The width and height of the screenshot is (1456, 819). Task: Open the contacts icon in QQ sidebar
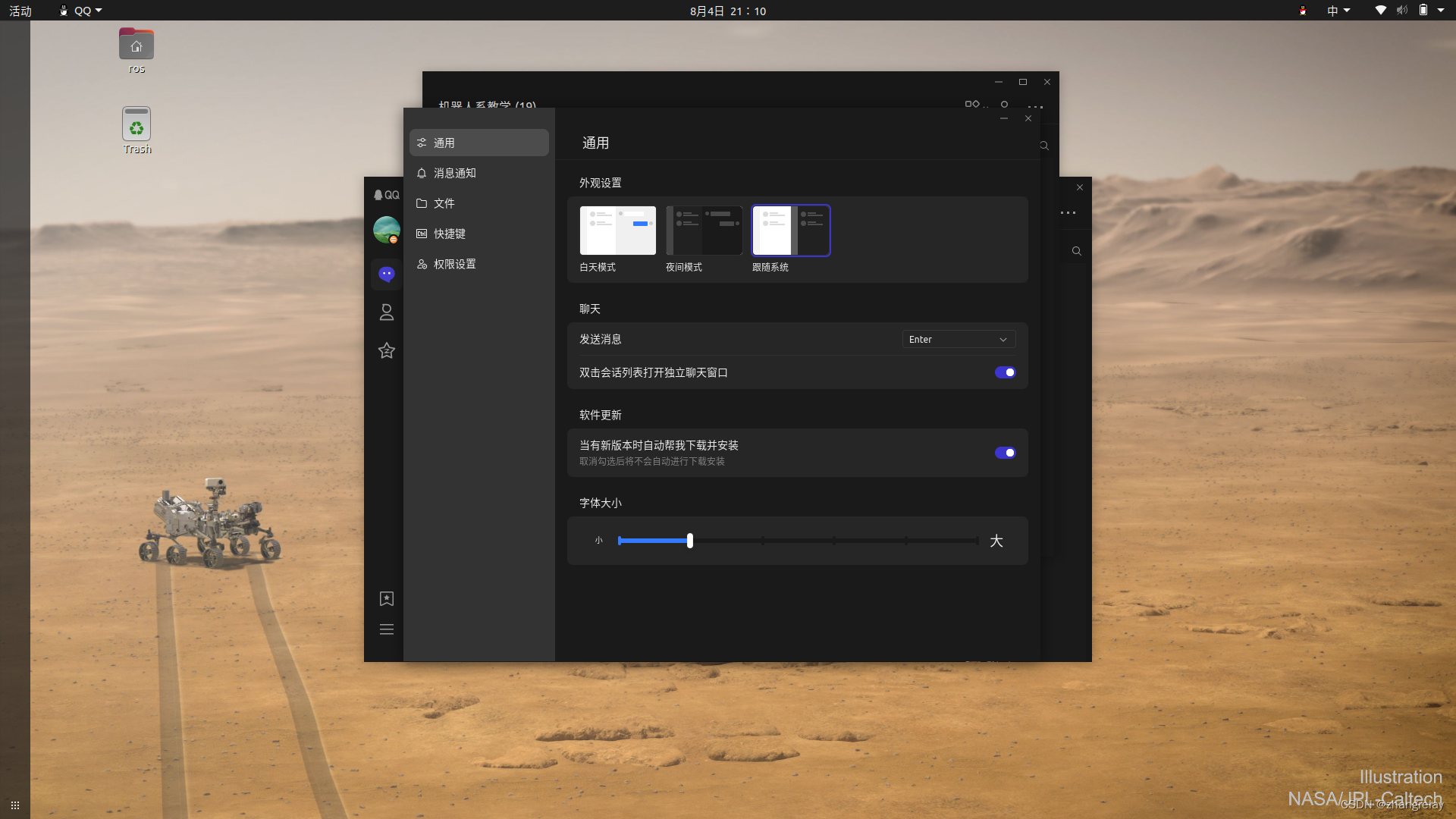point(387,312)
